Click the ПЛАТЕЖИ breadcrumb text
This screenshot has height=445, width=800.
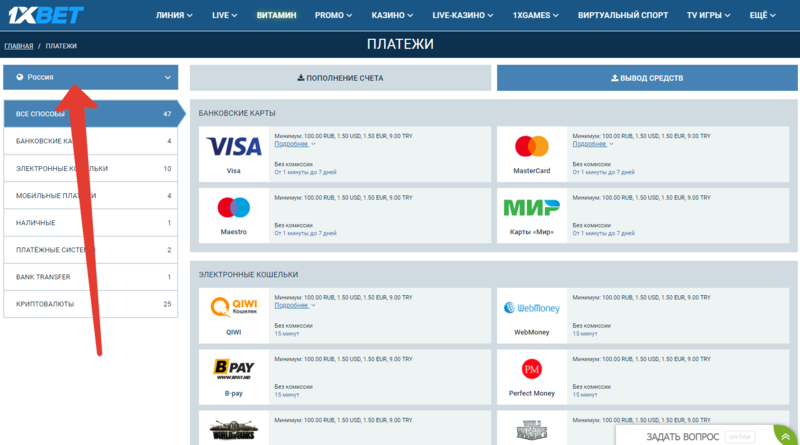[61, 46]
